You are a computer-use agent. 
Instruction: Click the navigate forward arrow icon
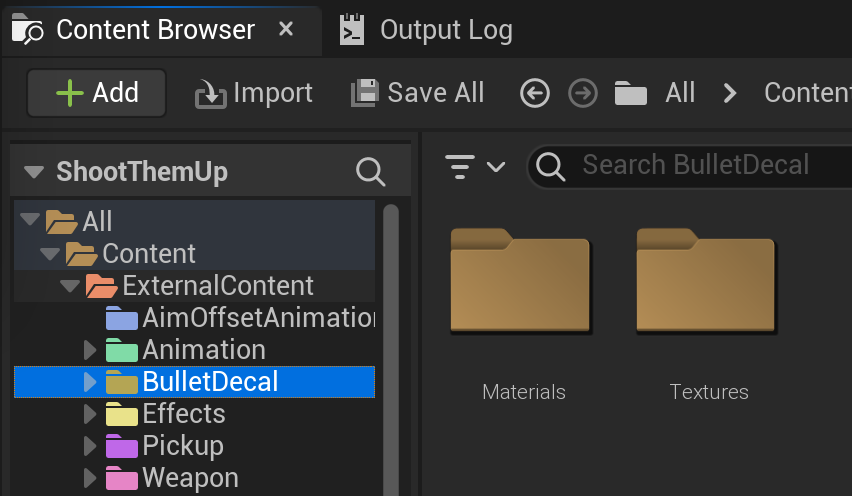(582, 93)
